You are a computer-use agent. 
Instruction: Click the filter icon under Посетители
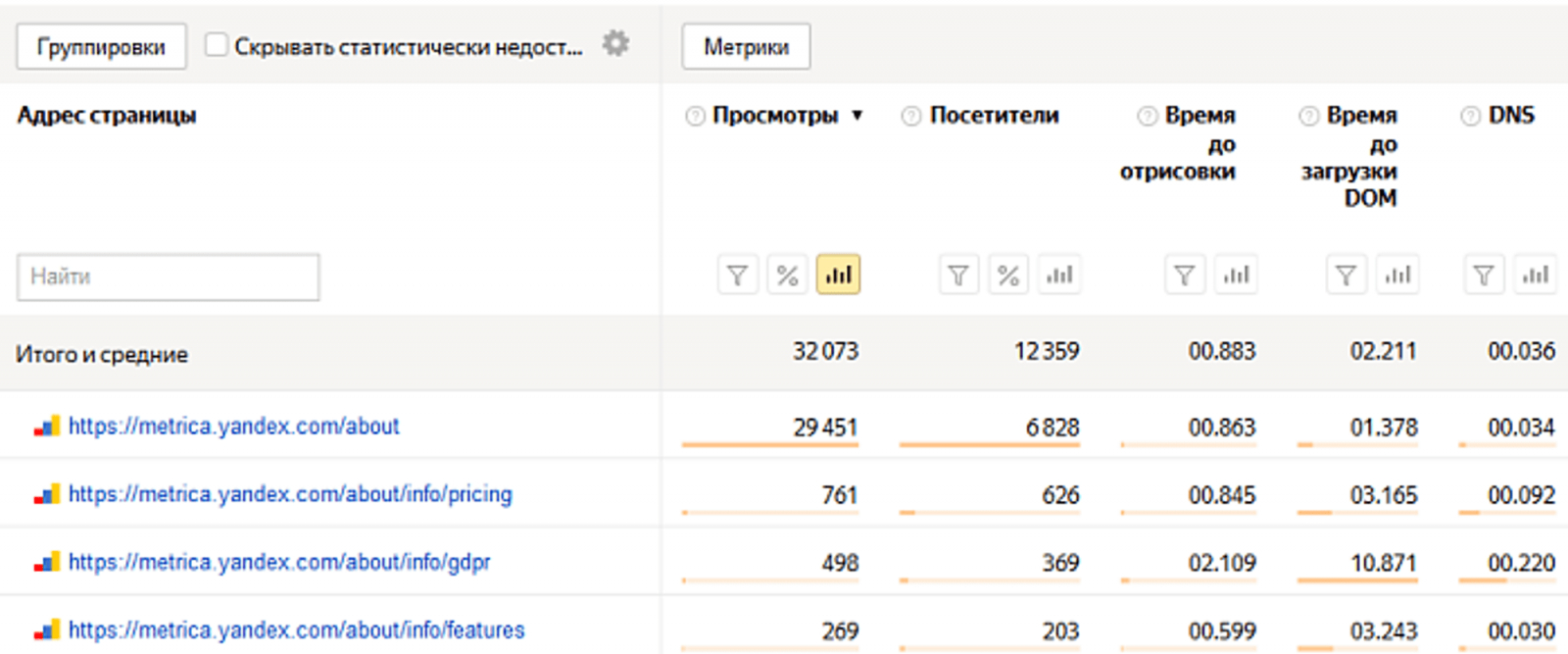(x=958, y=276)
